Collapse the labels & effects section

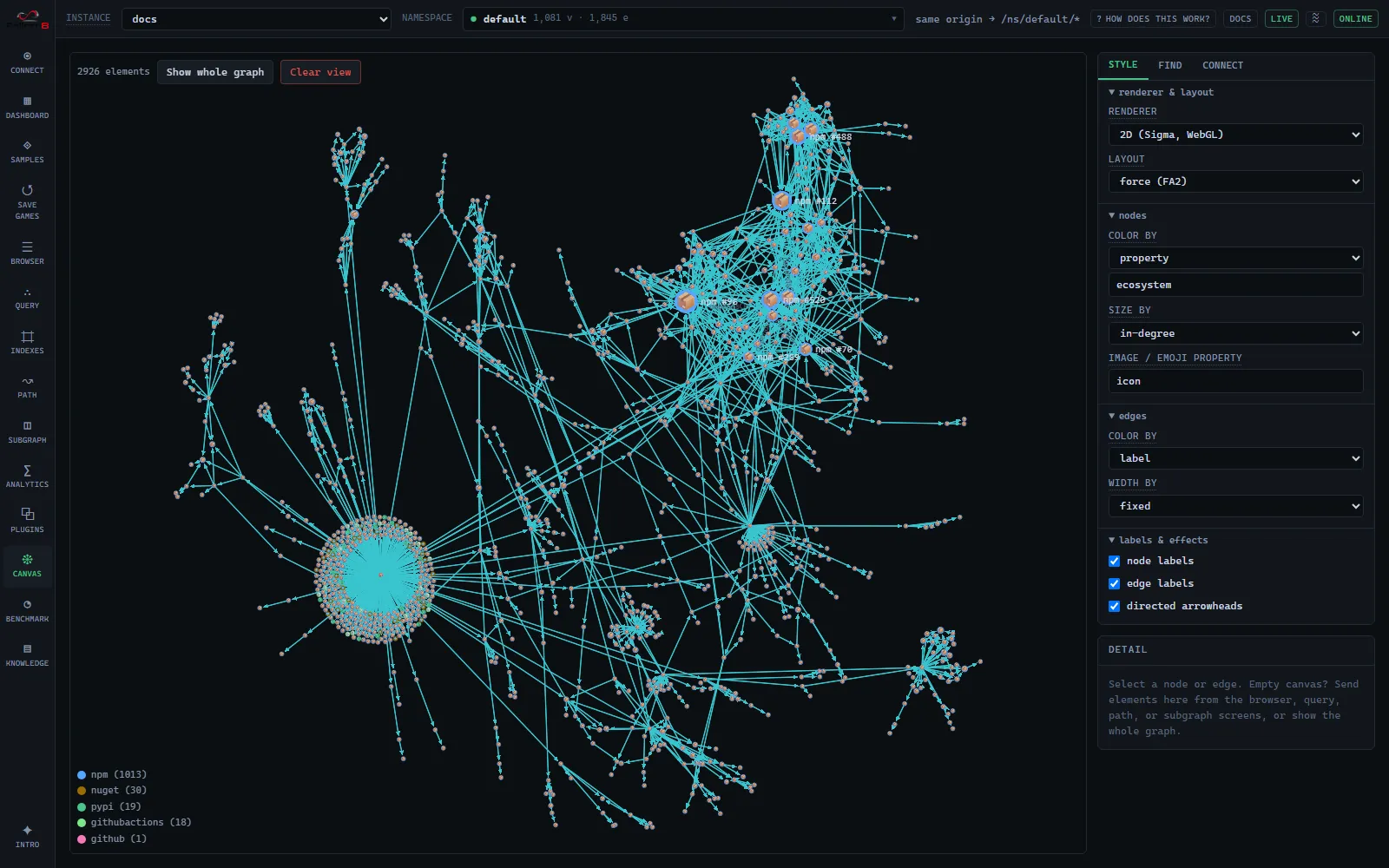[x=1158, y=540]
